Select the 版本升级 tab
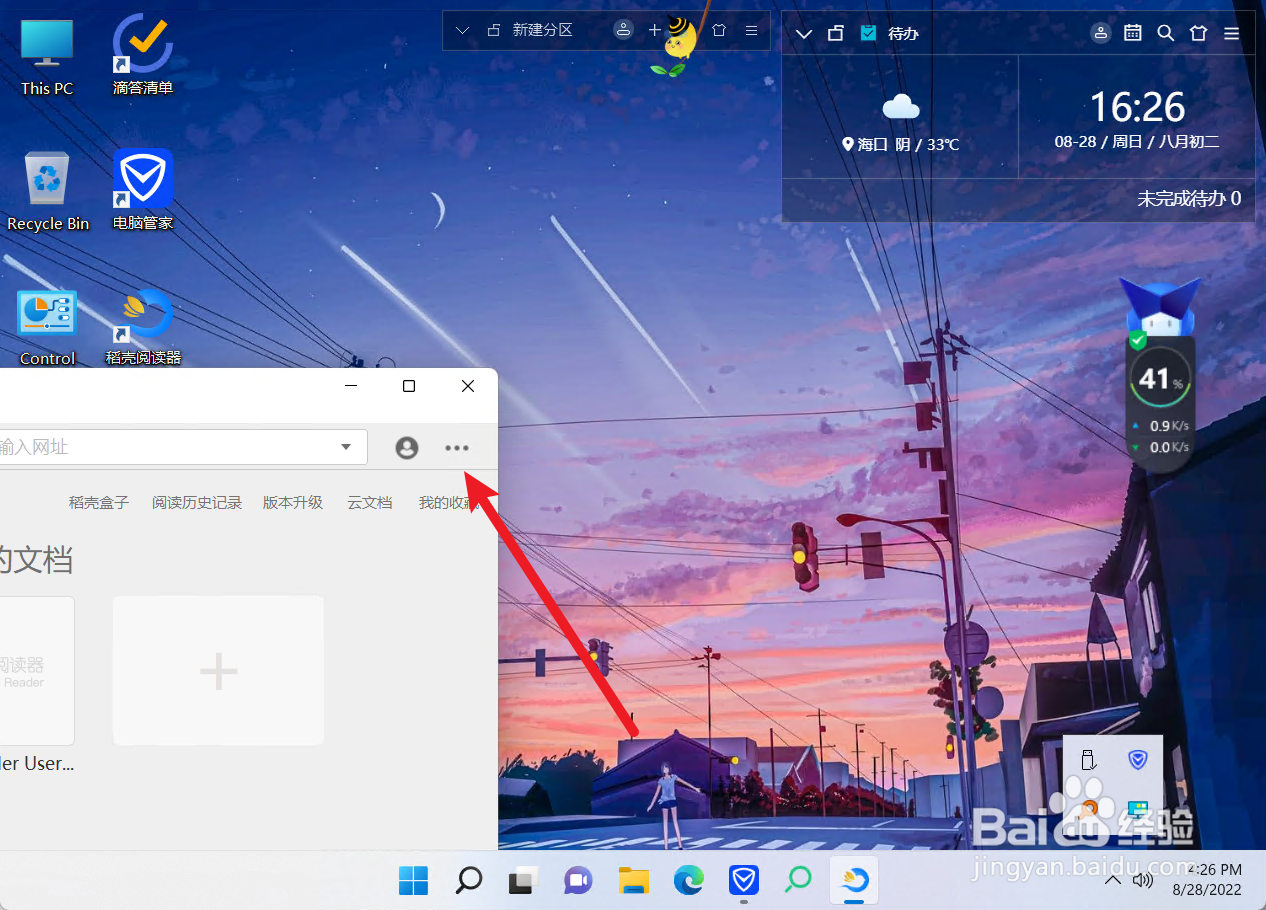Image resolution: width=1266 pixels, height=910 pixels. (x=293, y=503)
